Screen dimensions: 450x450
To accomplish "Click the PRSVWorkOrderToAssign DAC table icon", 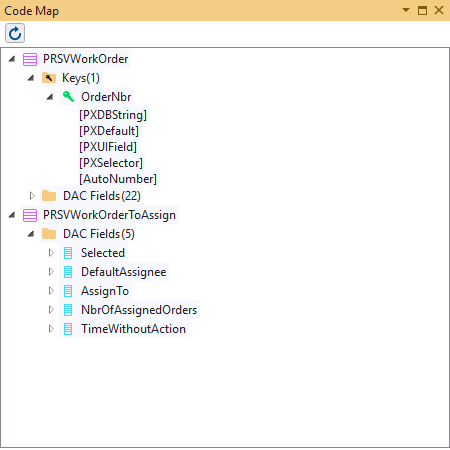I will click(x=30, y=215).
